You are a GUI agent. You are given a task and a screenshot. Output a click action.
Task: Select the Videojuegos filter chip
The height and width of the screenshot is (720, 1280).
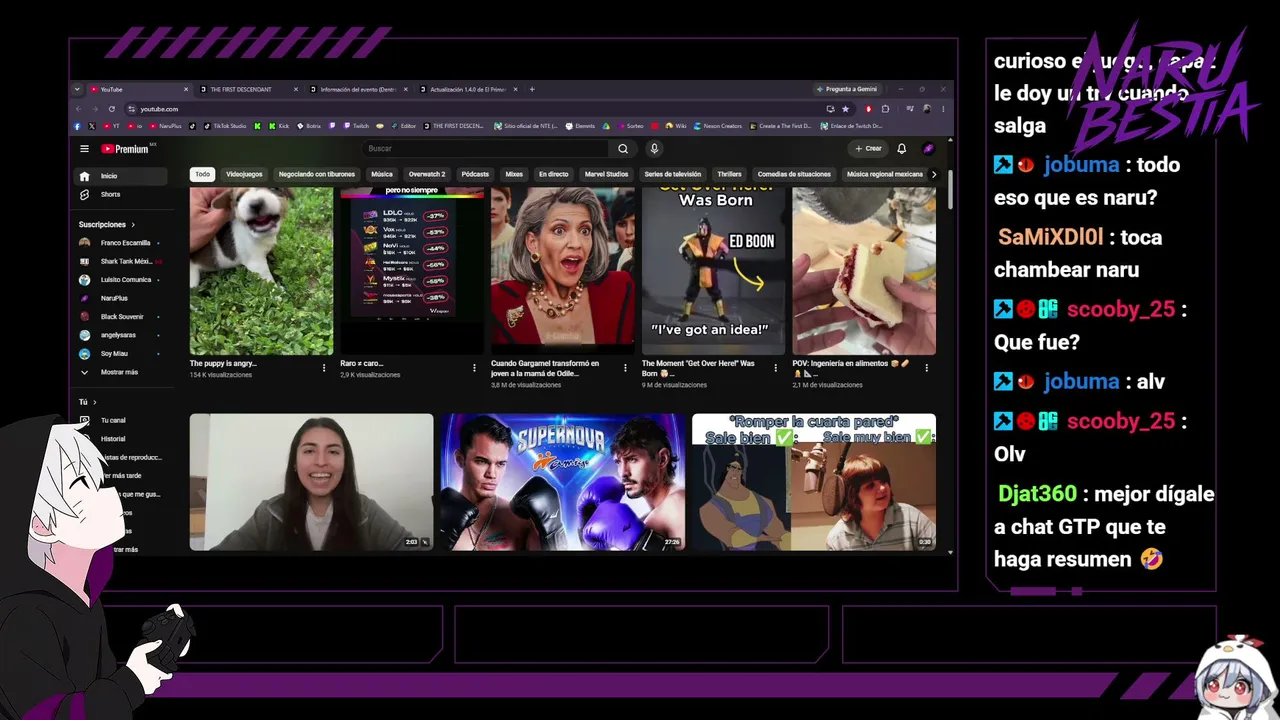coord(244,174)
